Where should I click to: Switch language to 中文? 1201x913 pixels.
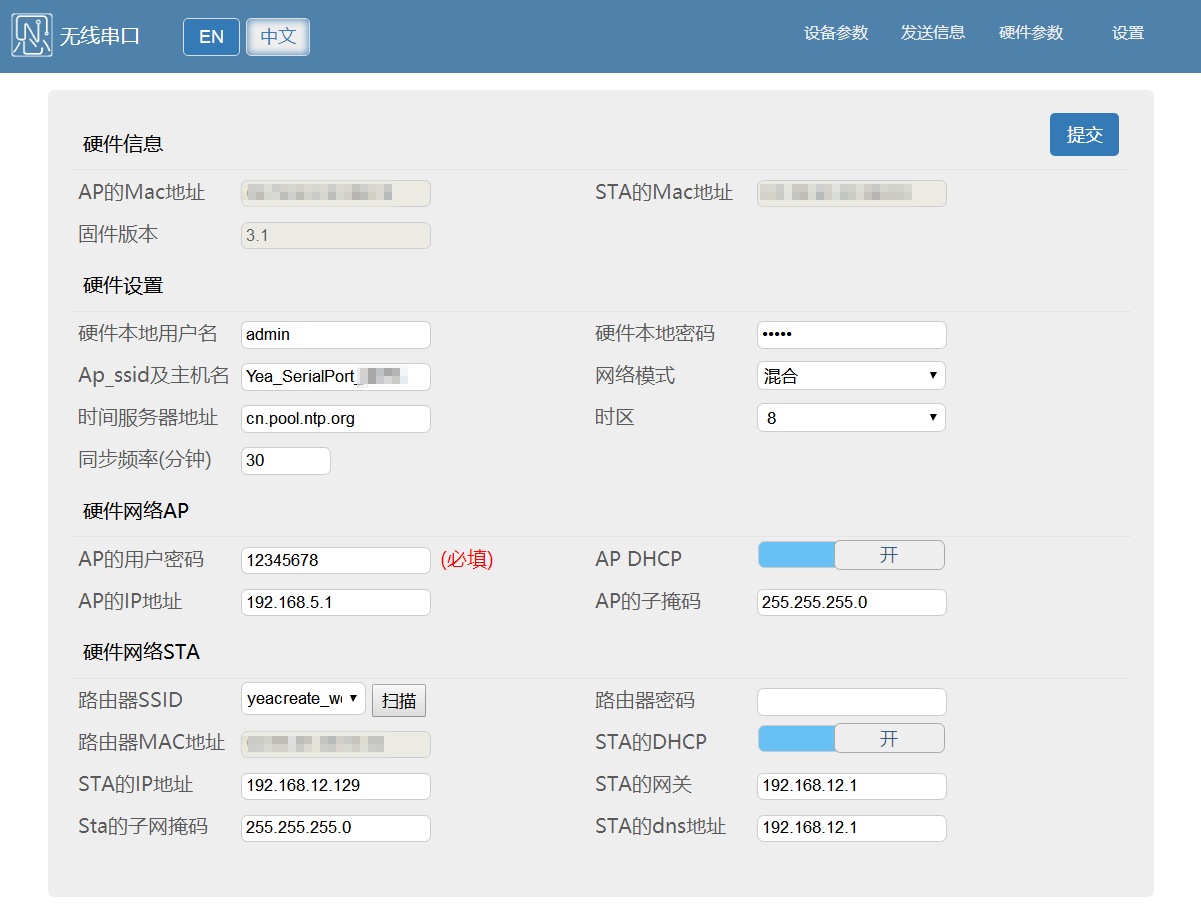pyautogui.click(x=278, y=37)
